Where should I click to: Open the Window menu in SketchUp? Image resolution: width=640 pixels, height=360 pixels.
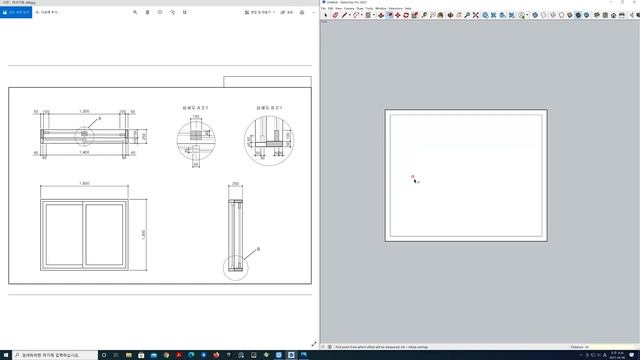click(x=381, y=8)
